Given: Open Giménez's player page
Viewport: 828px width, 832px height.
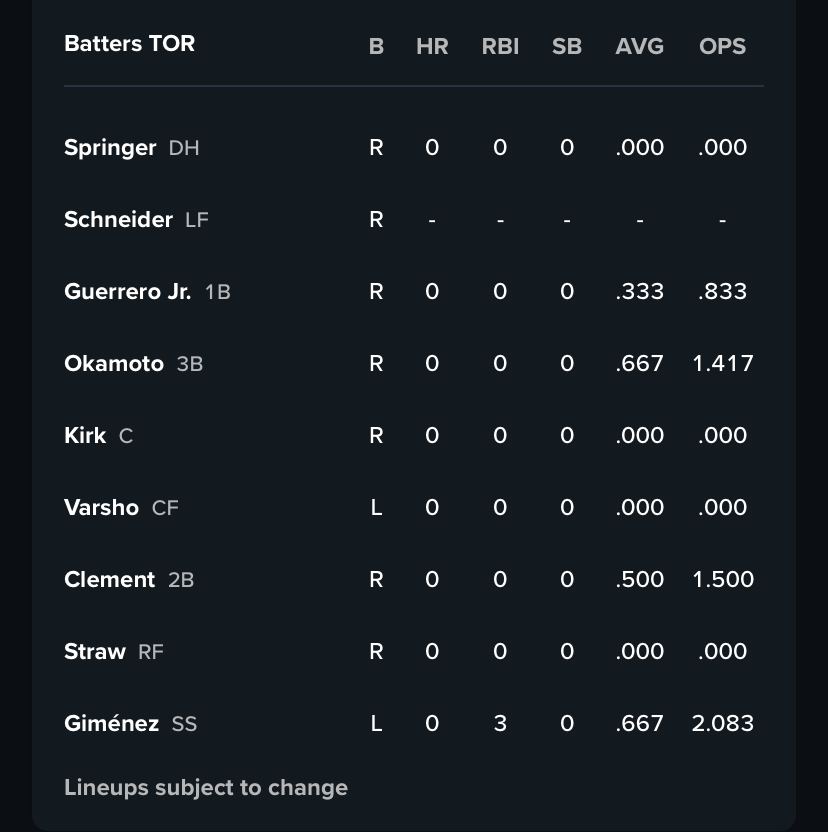Looking at the screenshot, I should pyautogui.click(x=111, y=724).
